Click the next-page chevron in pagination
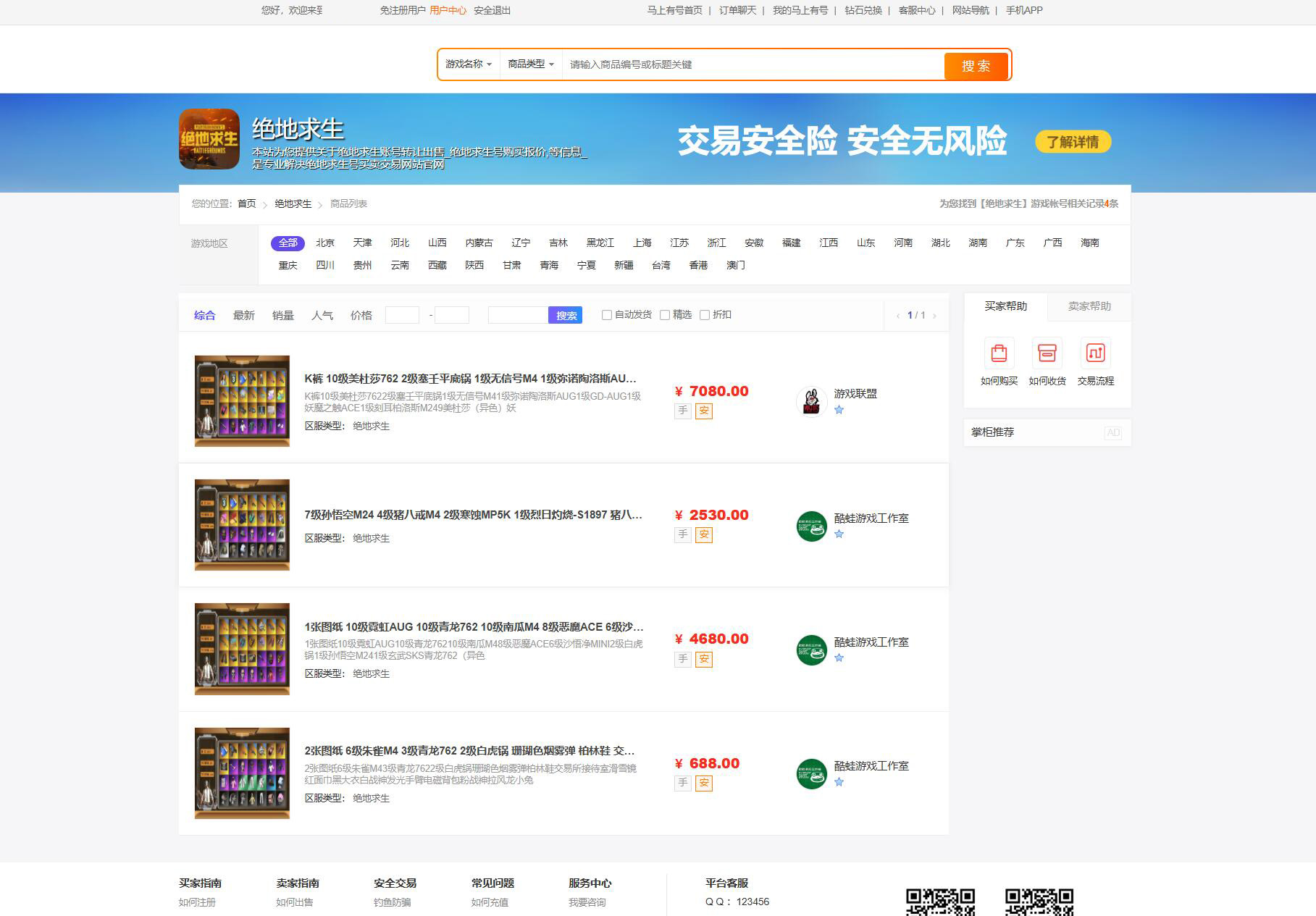This screenshot has height=916, width=1316. [x=936, y=315]
